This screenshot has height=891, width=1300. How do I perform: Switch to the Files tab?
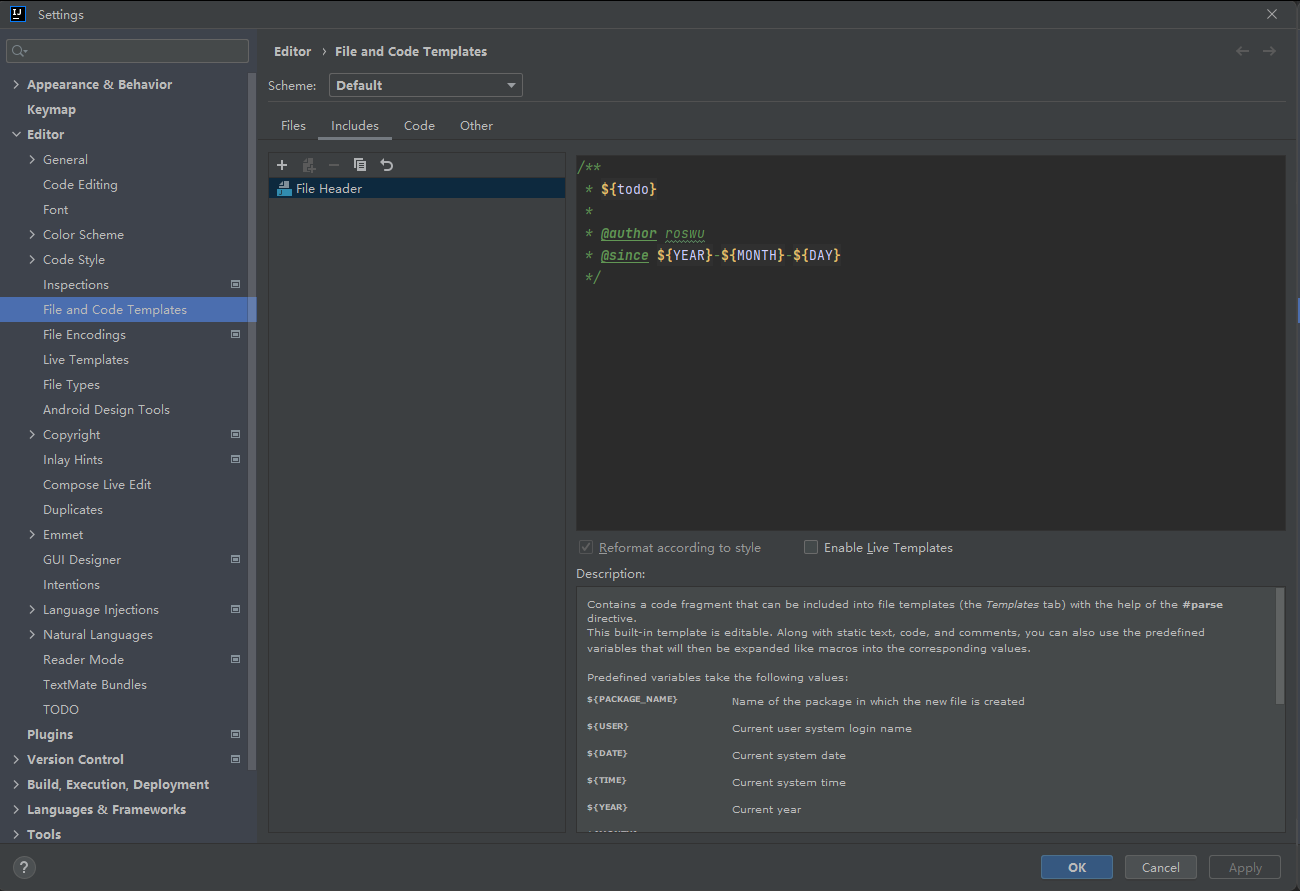tap(293, 125)
